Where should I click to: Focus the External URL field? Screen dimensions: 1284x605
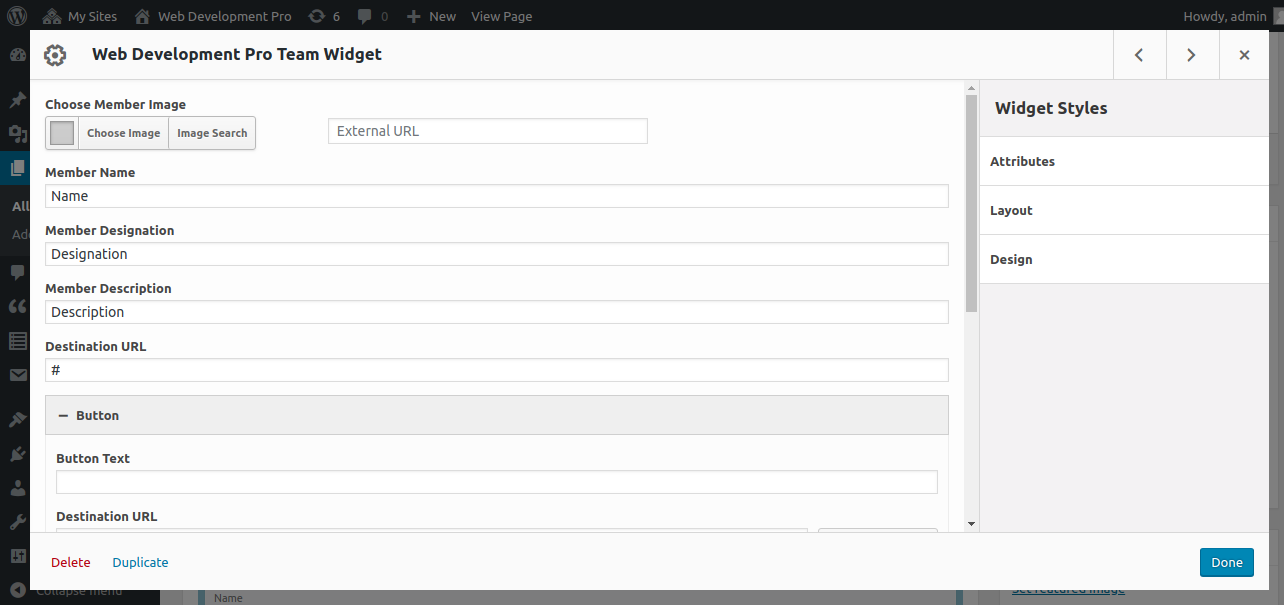tap(488, 131)
